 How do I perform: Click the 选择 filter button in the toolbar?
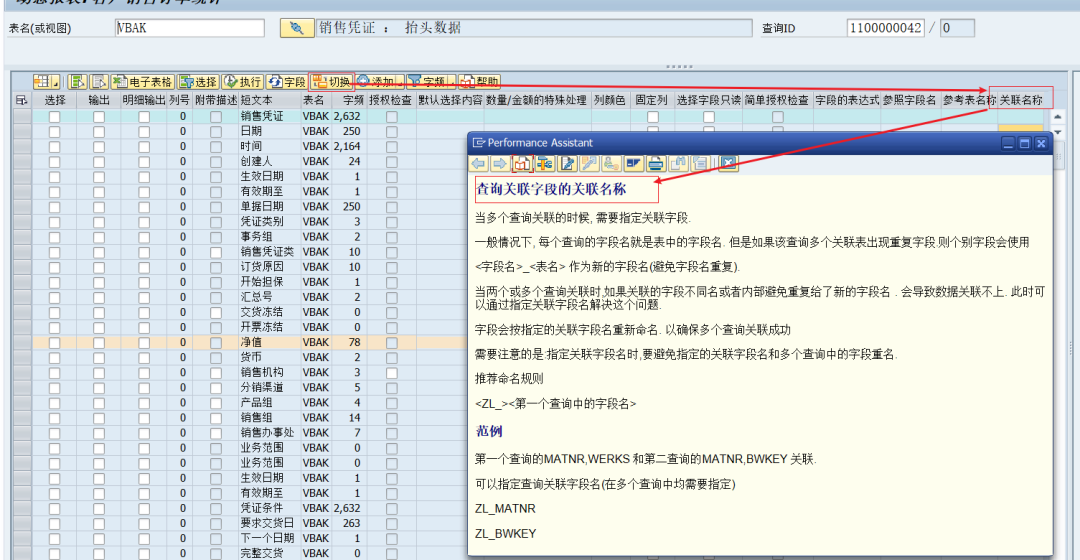[198, 82]
